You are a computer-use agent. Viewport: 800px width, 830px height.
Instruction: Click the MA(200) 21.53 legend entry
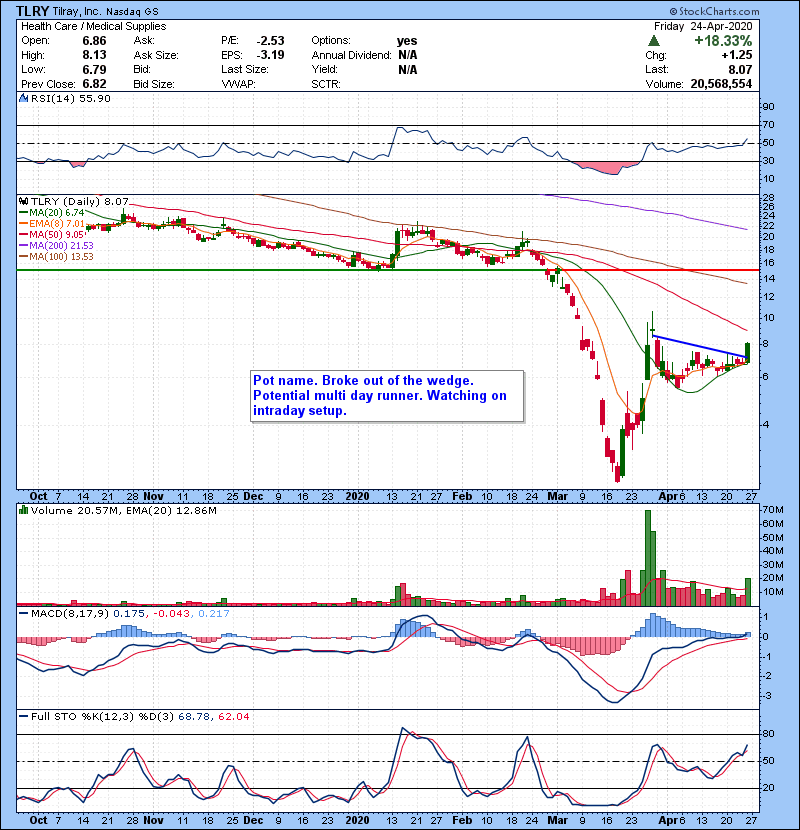tap(56, 246)
